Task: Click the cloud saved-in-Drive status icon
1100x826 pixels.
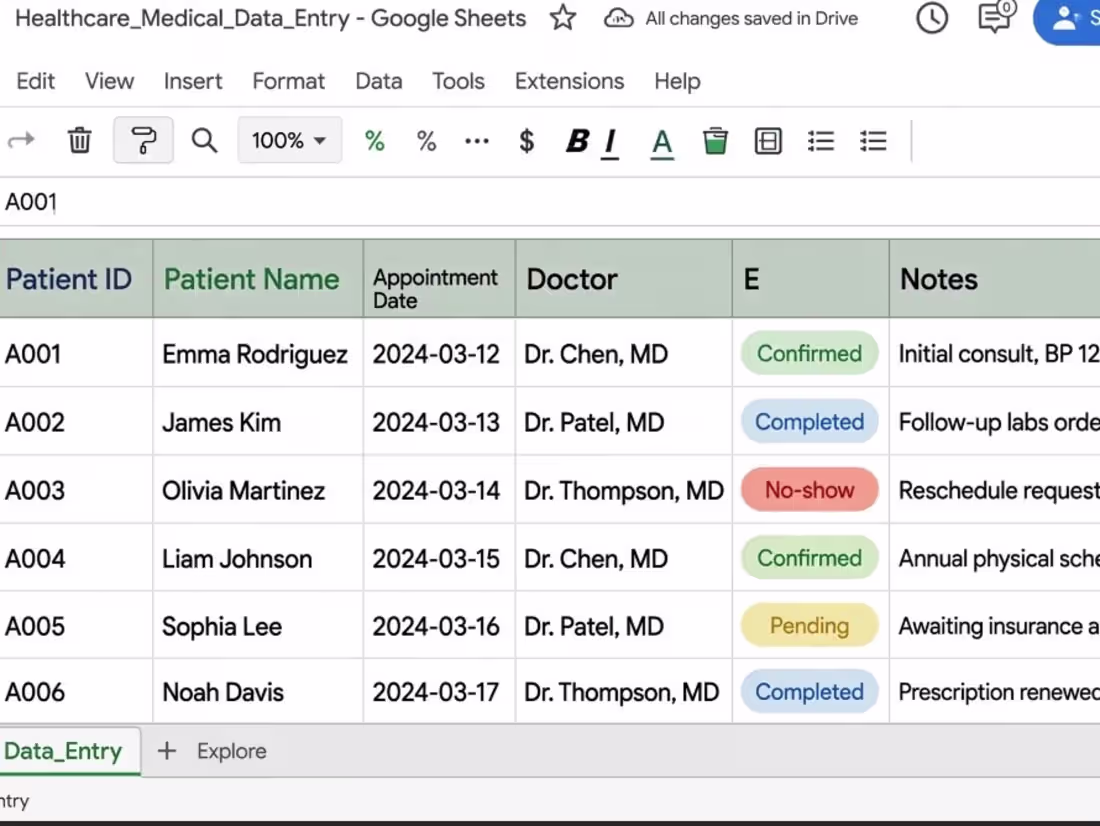Action: [x=618, y=18]
